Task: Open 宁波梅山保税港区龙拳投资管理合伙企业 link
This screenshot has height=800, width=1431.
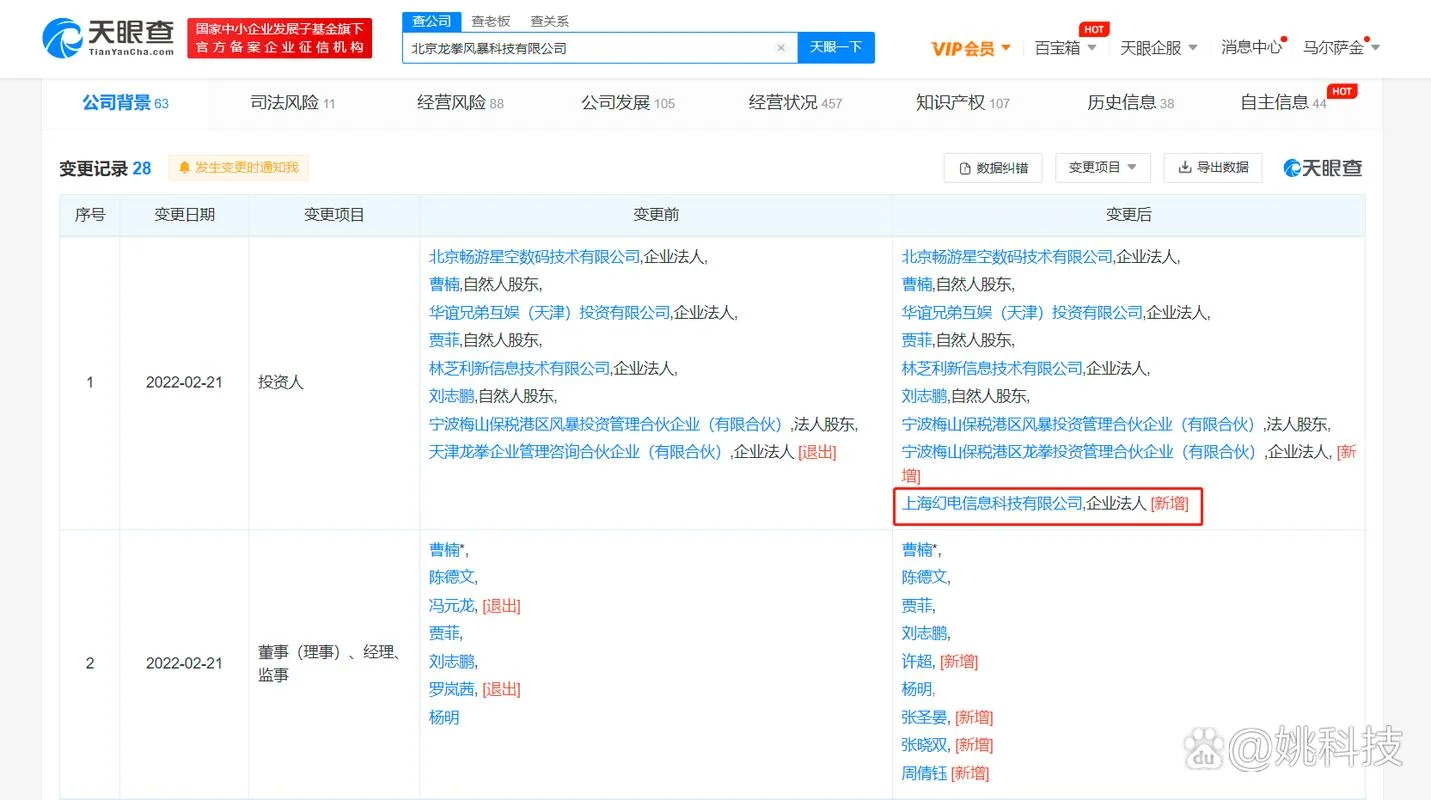Action: click(x=1082, y=452)
